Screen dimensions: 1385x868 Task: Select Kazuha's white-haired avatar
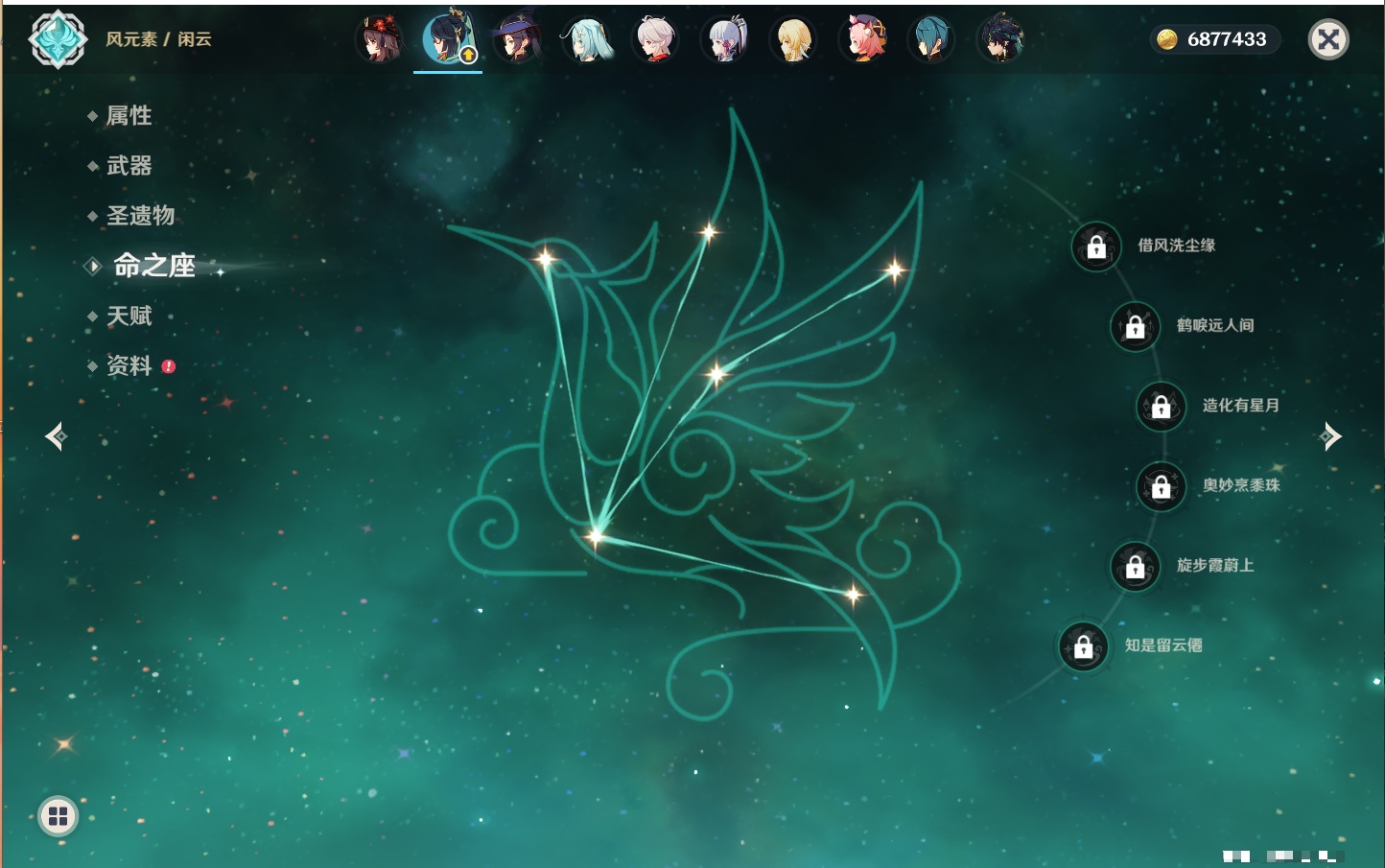656,40
